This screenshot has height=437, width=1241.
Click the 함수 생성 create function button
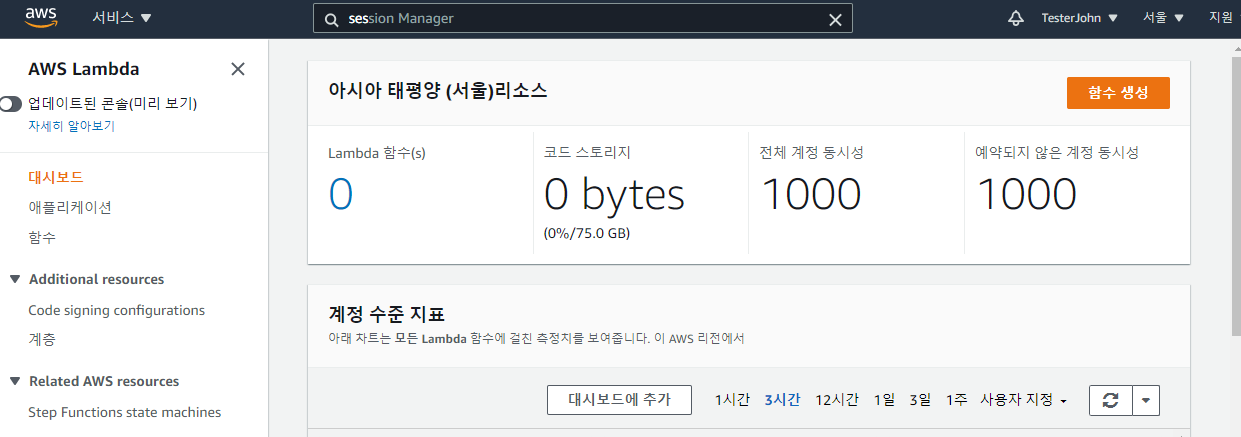tap(1118, 92)
